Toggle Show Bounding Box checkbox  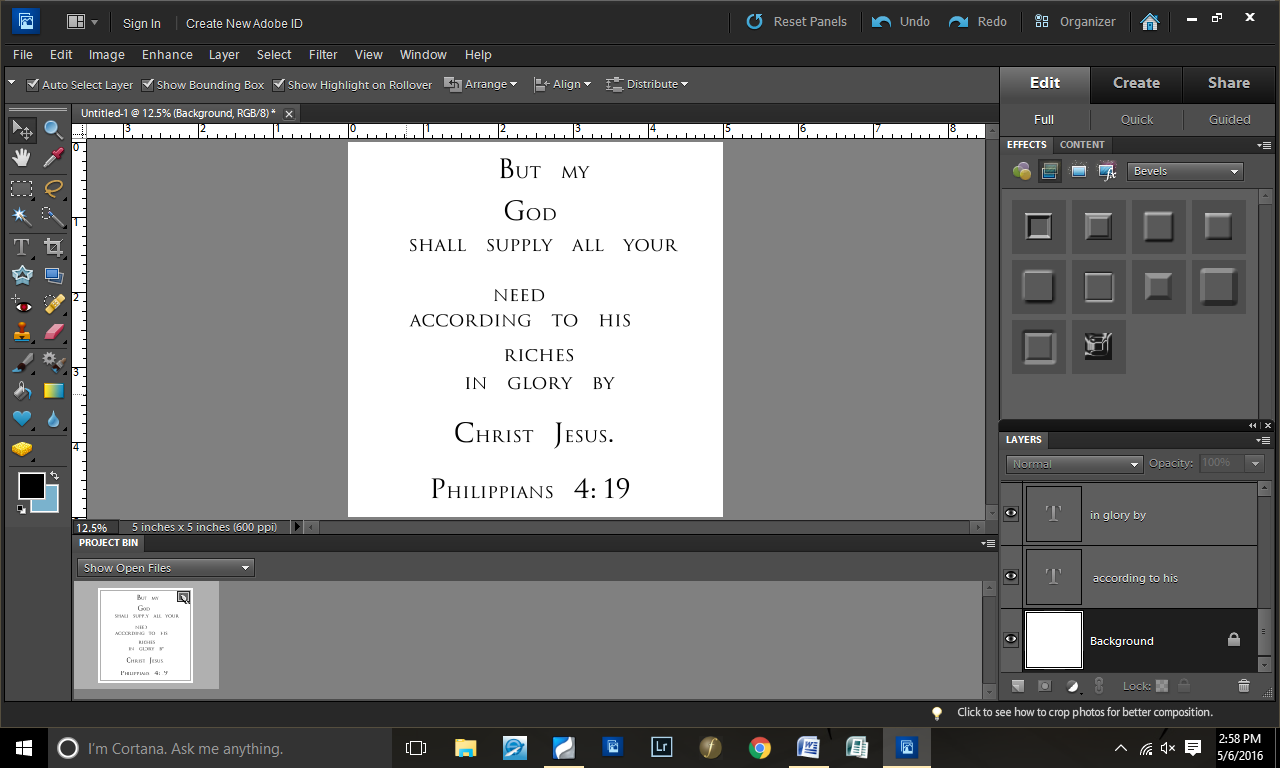[x=148, y=85]
